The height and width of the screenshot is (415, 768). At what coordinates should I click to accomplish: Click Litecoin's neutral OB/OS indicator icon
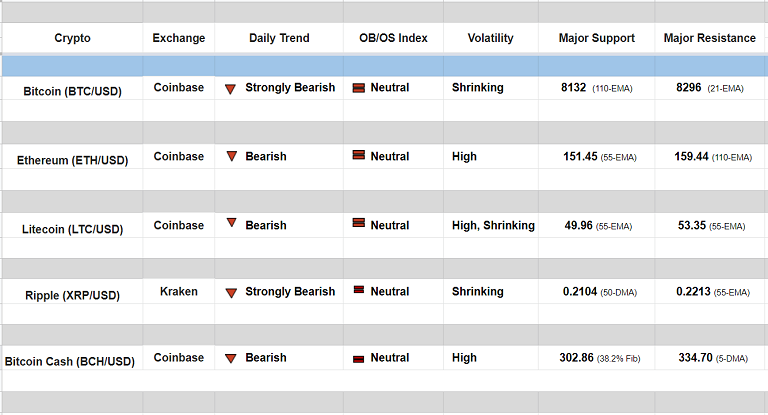coord(358,224)
